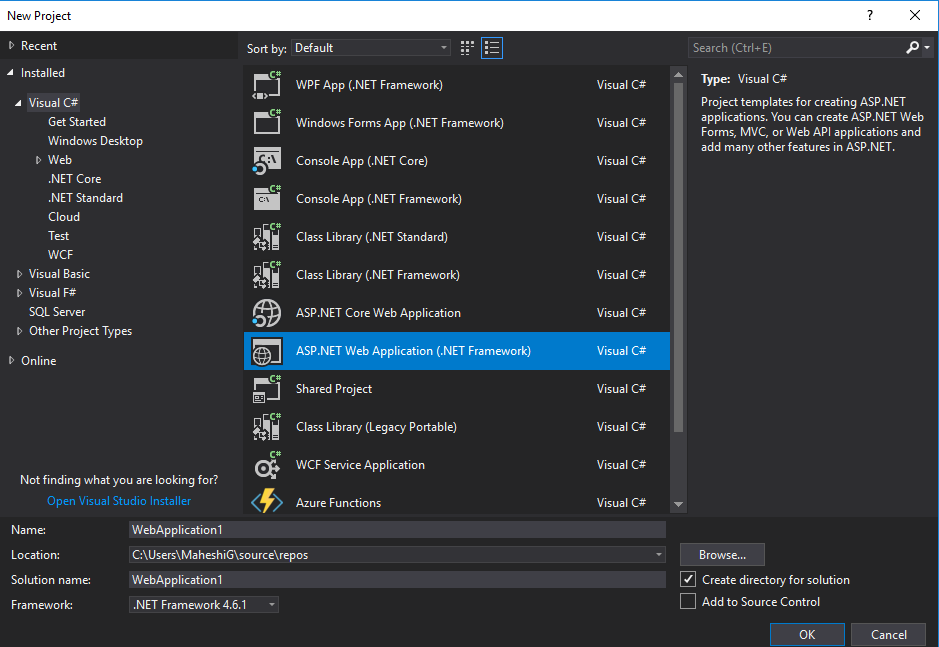Select the Recent section
The image size is (939, 647).
tap(37, 45)
